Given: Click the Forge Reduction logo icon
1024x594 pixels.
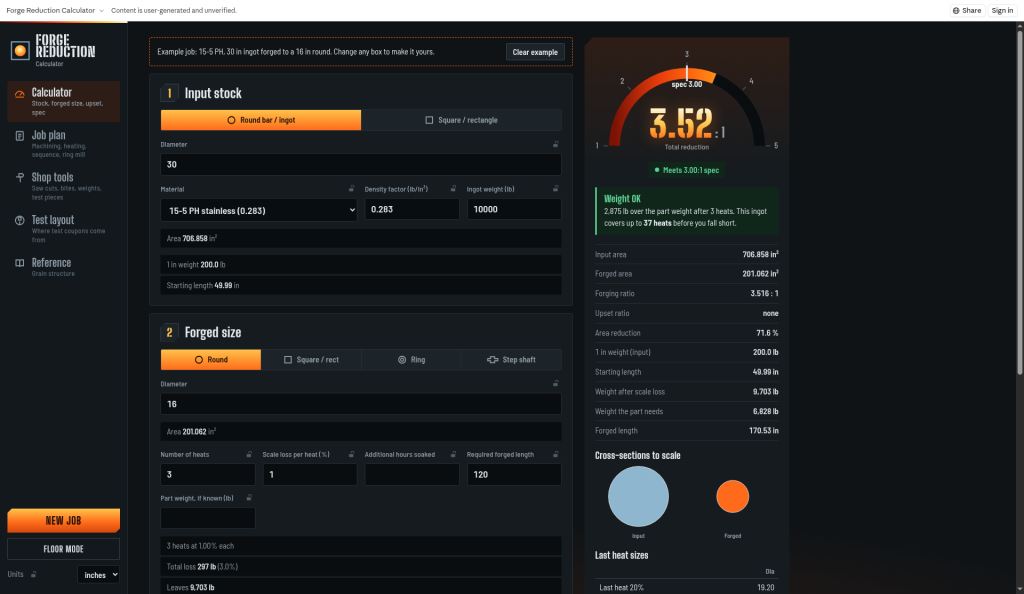Looking at the screenshot, I should coord(20,50).
